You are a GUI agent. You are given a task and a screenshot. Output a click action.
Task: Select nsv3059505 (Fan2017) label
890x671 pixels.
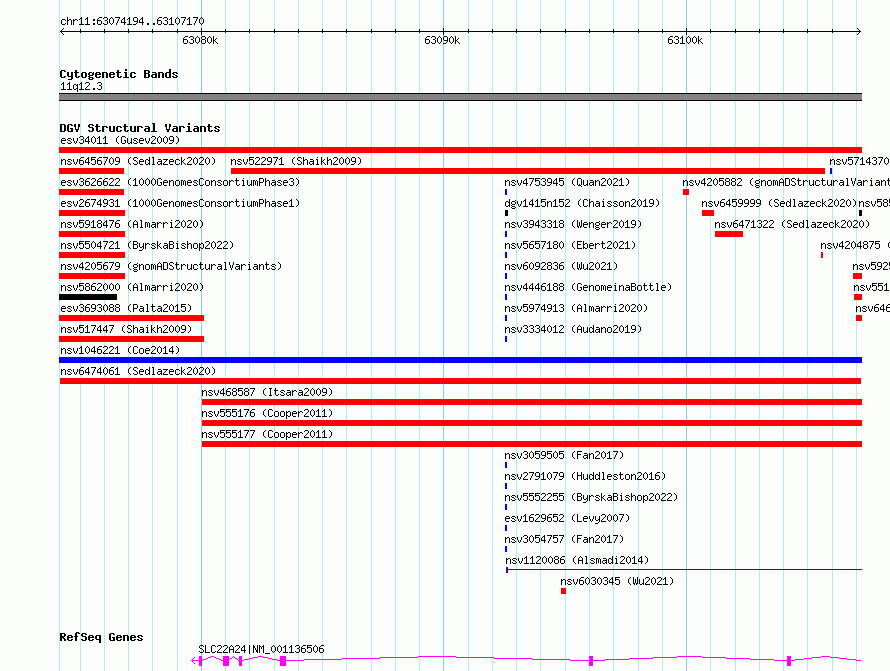(x=564, y=455)
